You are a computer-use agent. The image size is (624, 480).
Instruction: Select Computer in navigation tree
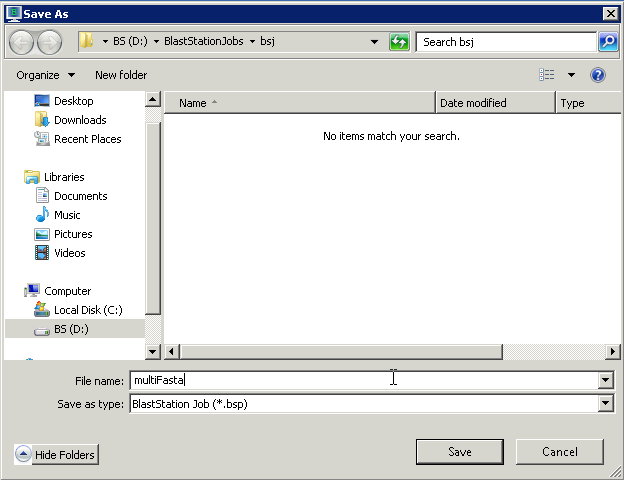[67, 291]
